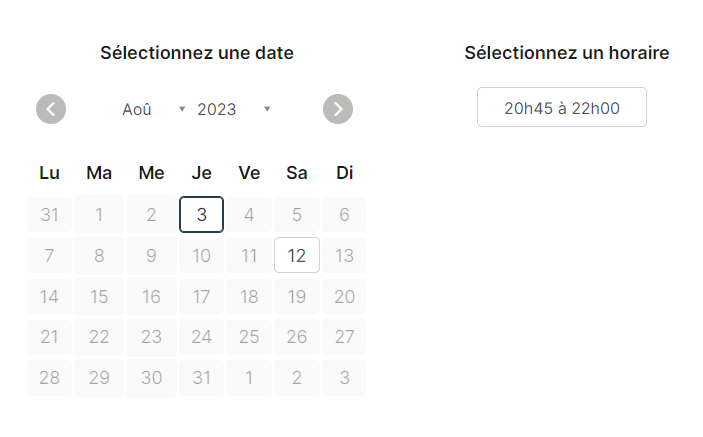
Task: Choose date 26 under Sa
Action: point(297,337)
